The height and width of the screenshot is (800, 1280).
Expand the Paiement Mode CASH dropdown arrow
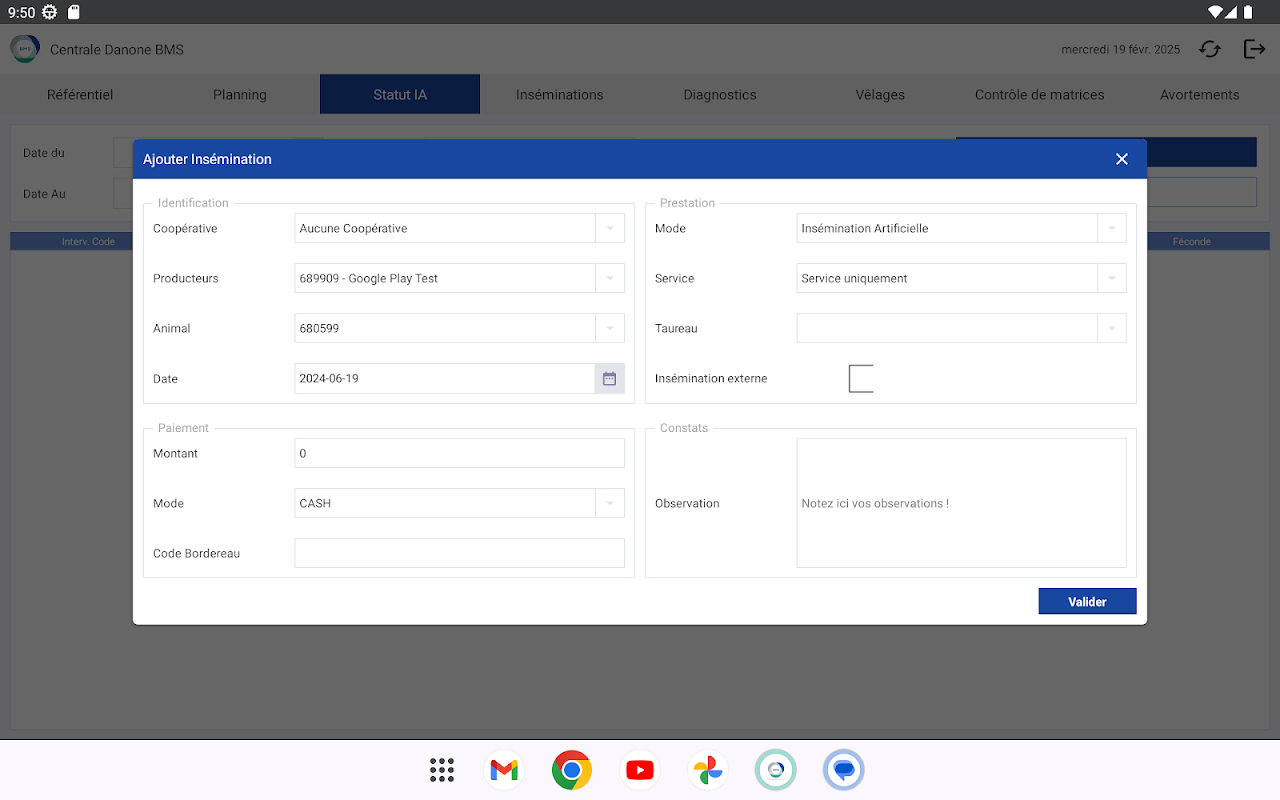[x=610, y=503]
